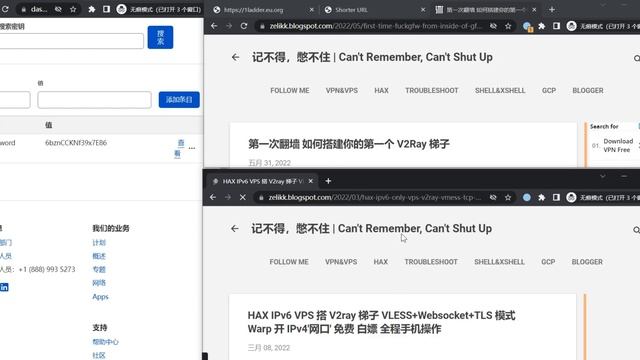Click the view link in password row
Image resolution: width=640 pixels, height=360 pixels.
179,148
